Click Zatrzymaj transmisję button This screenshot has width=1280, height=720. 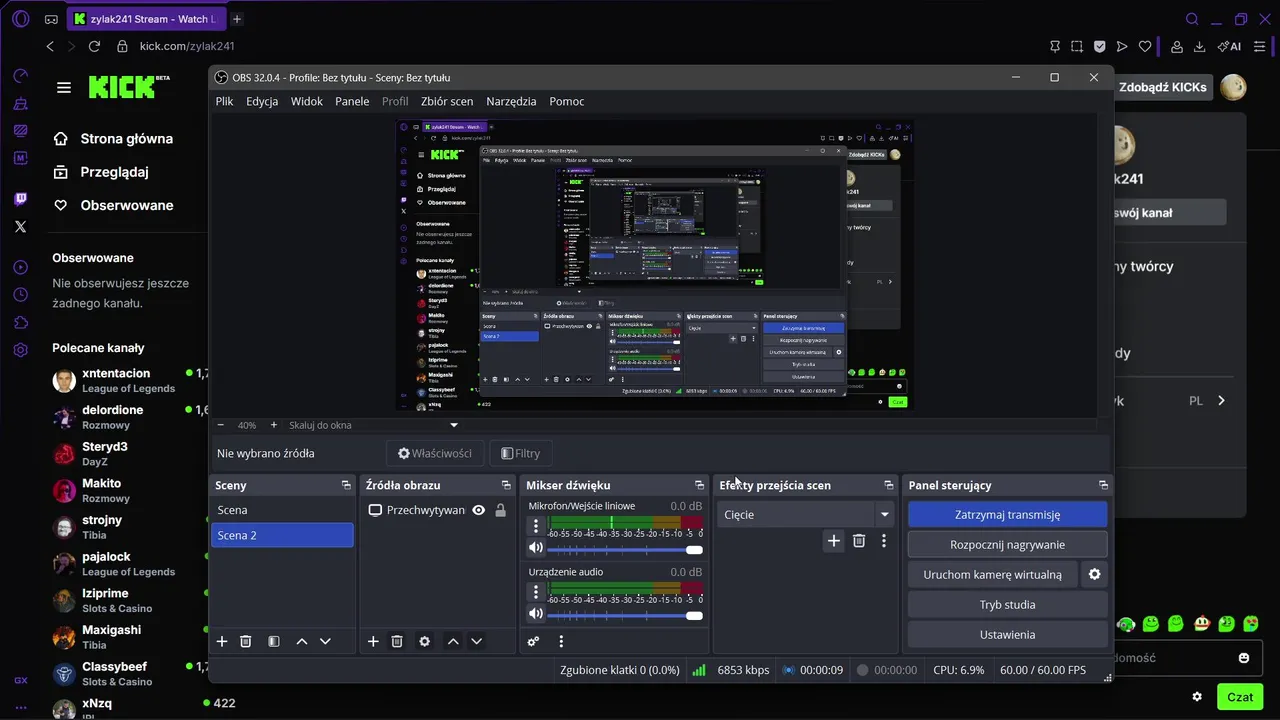[x=1007, y=515]
